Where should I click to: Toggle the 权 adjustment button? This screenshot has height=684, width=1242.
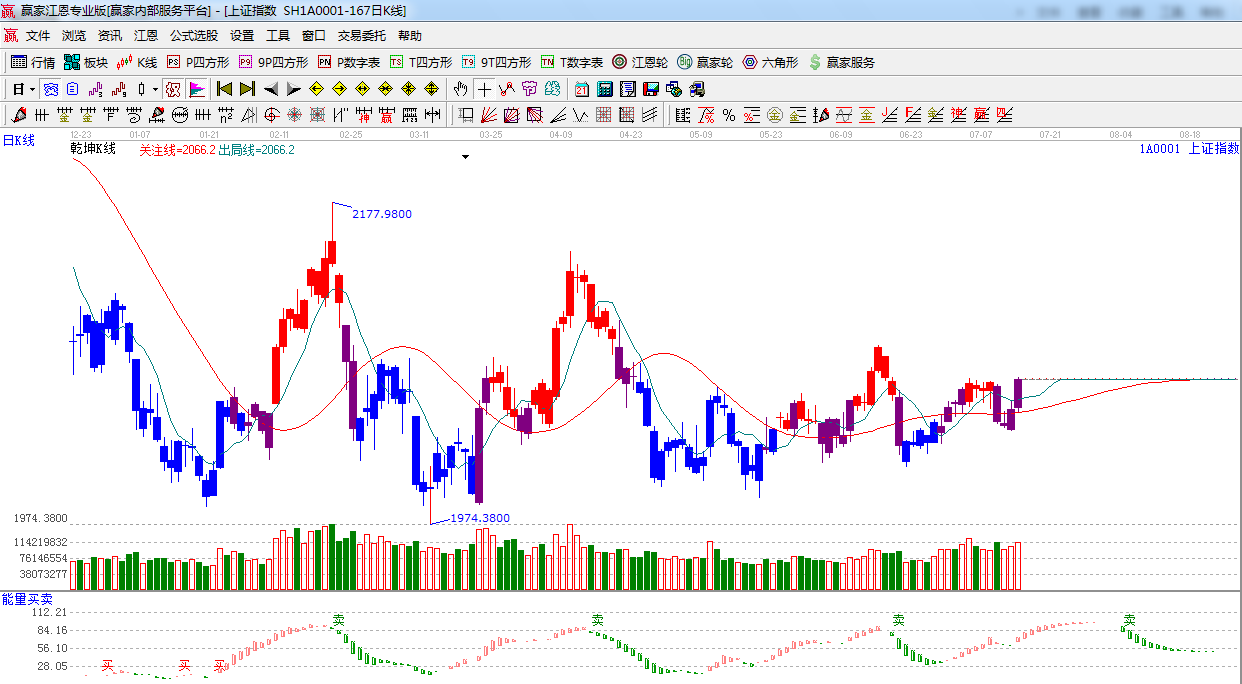coord(173,89)
